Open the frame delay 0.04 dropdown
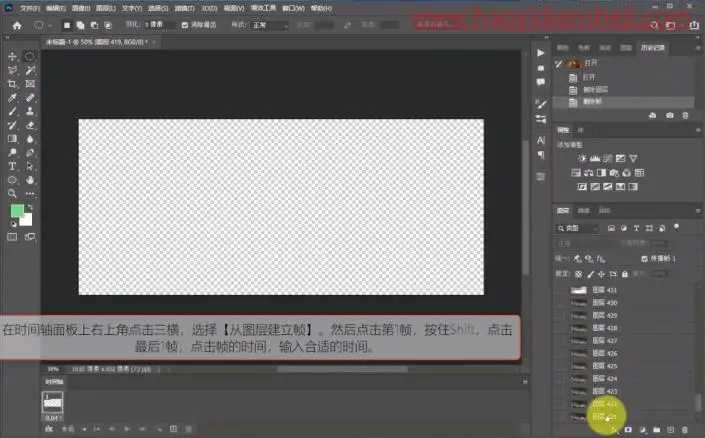The image size is (705, 438). pos(53,418)
